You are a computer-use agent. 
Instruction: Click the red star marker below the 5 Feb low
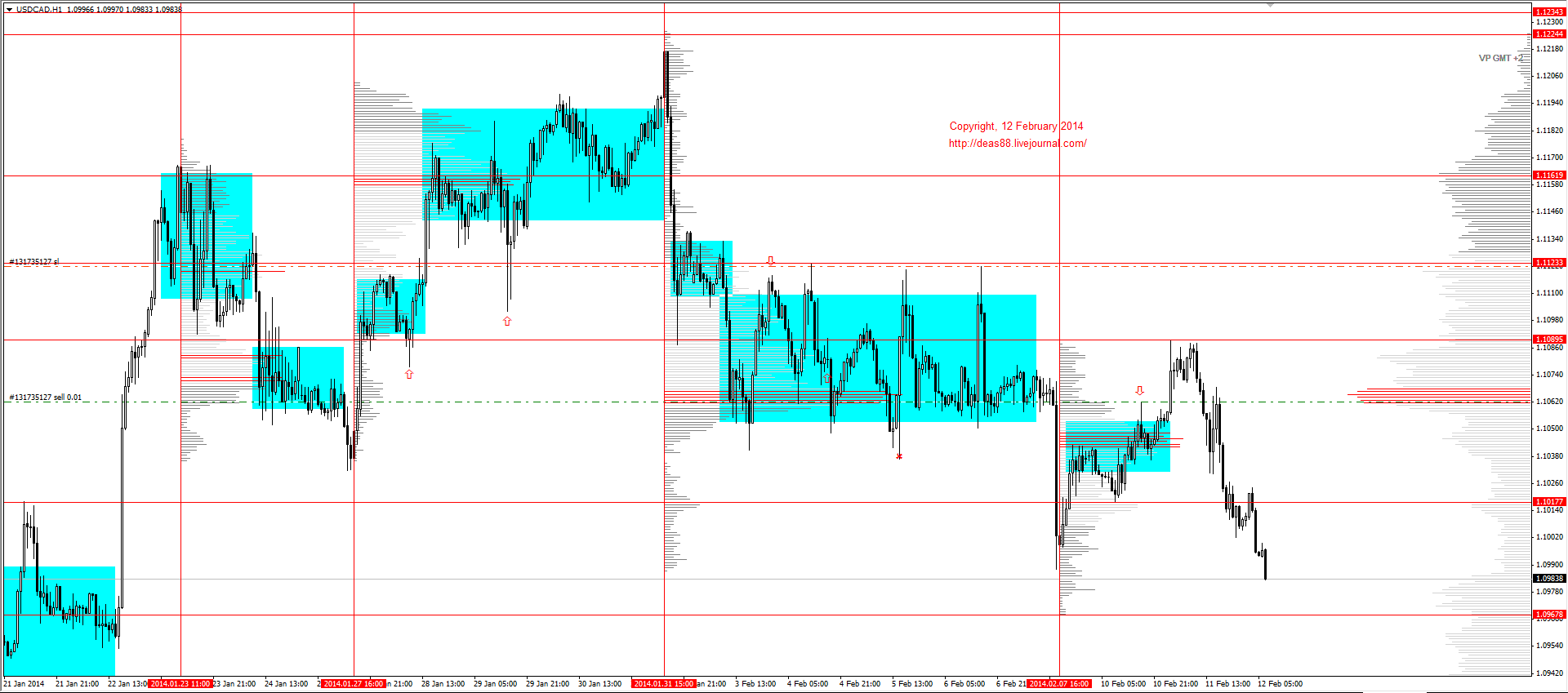point(899,456)
